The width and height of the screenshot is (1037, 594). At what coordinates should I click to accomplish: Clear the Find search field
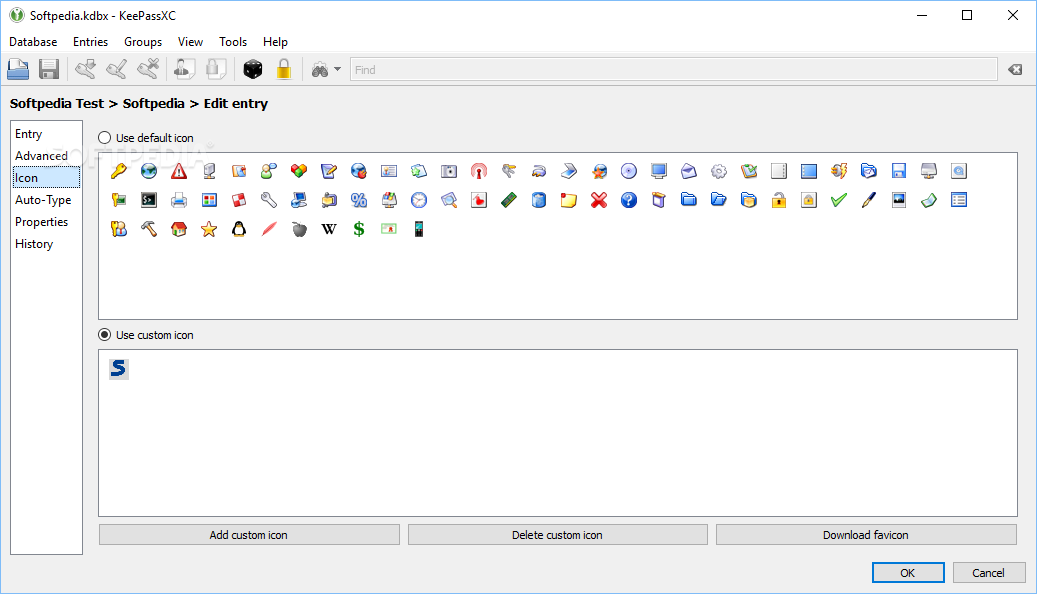(x=1015, y=69)
